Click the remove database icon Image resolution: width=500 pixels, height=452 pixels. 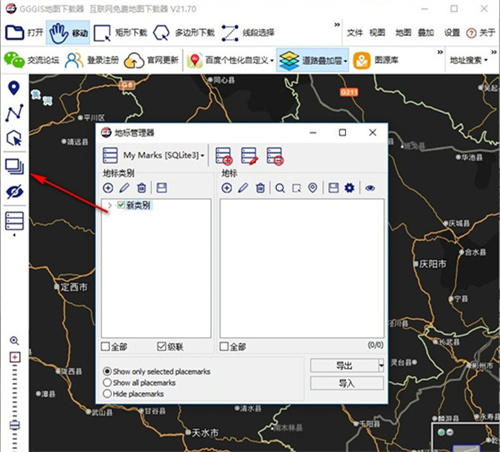click(275, 156)
